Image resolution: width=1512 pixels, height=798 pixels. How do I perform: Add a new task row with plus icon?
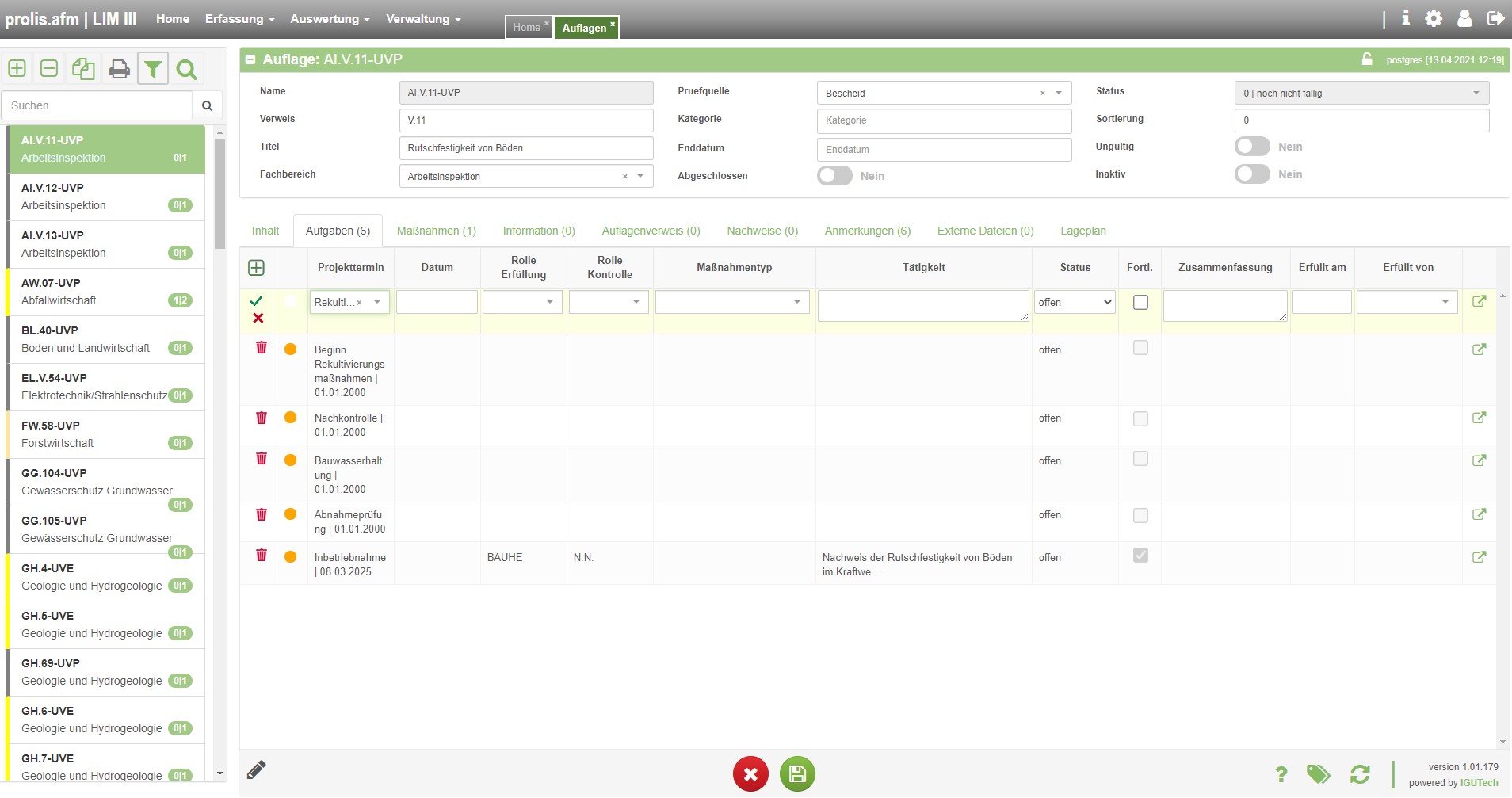pyautogui.click(x=256, y=268)
